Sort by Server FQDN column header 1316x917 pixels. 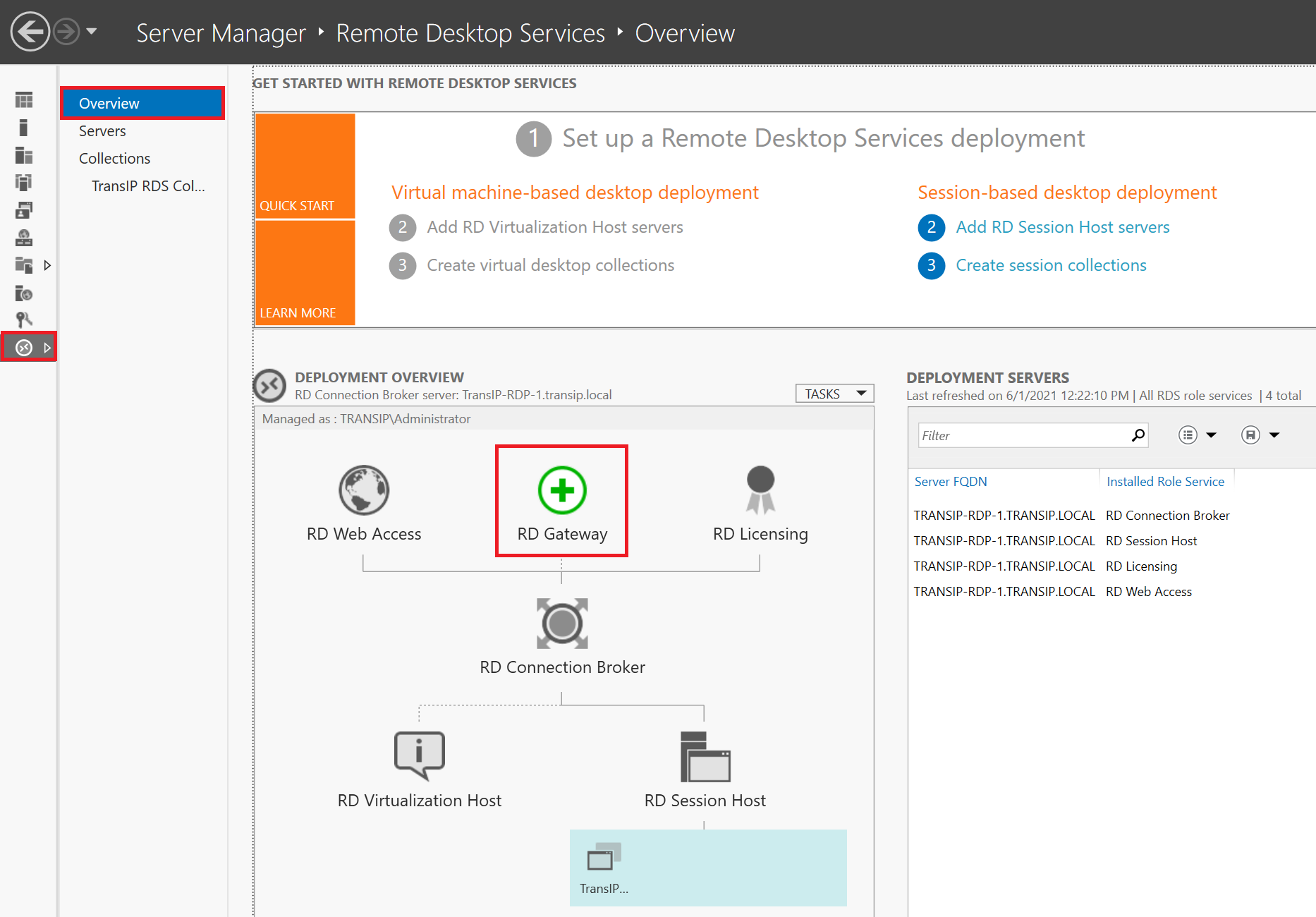(x=951, y=482)
